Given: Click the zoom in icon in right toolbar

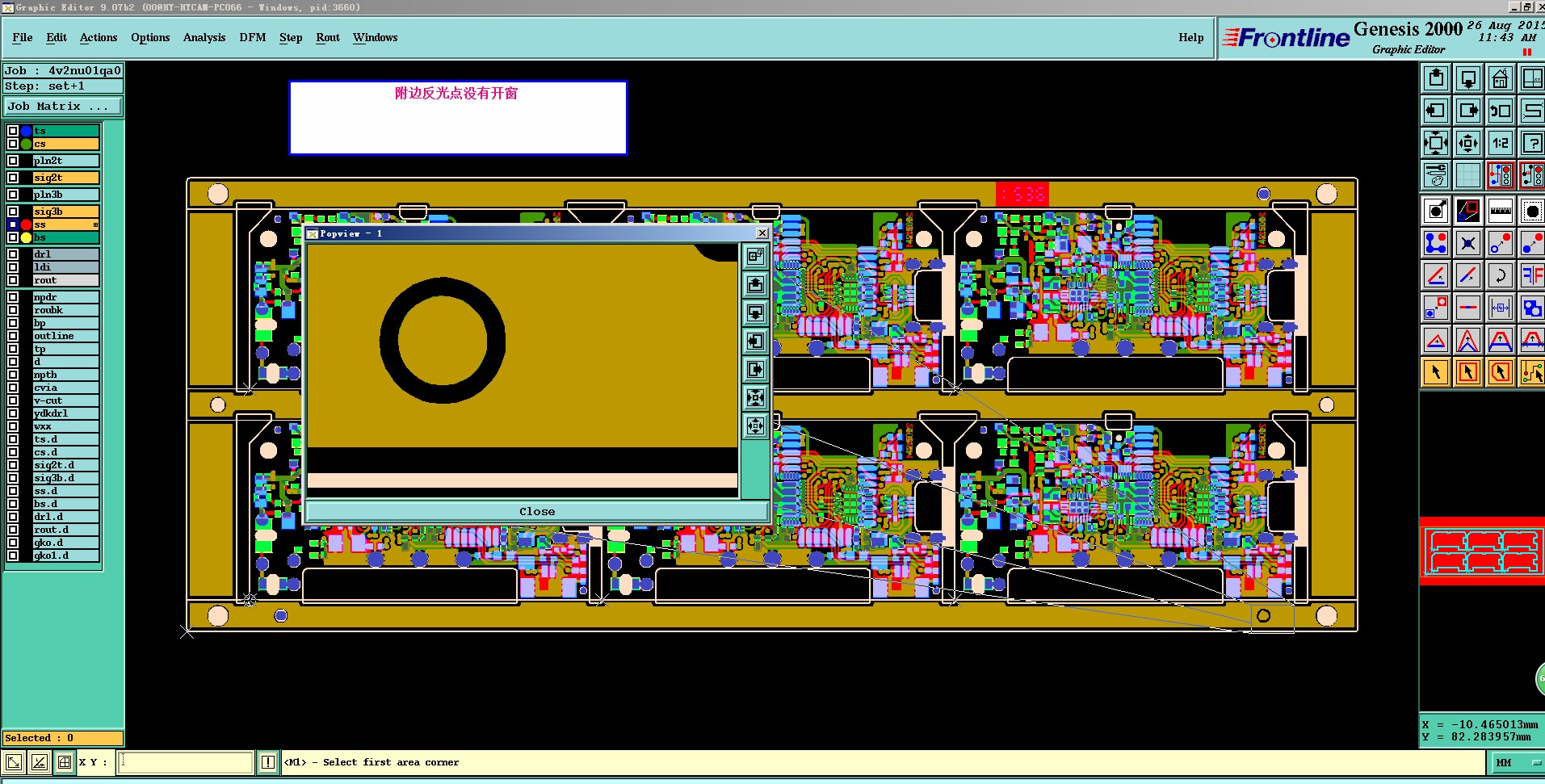Looking at the screenshot, I should [1436, 143].
